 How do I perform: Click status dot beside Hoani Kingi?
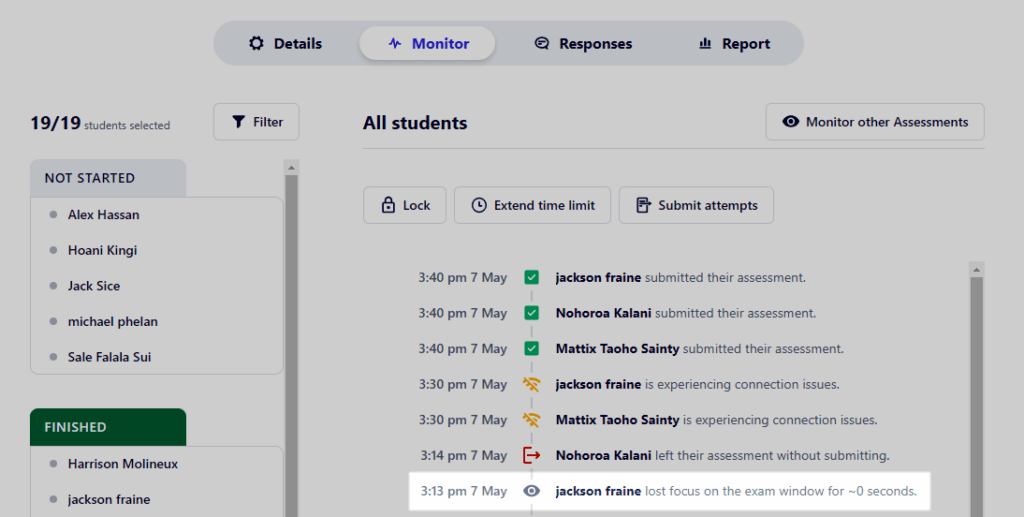[54, 251]
